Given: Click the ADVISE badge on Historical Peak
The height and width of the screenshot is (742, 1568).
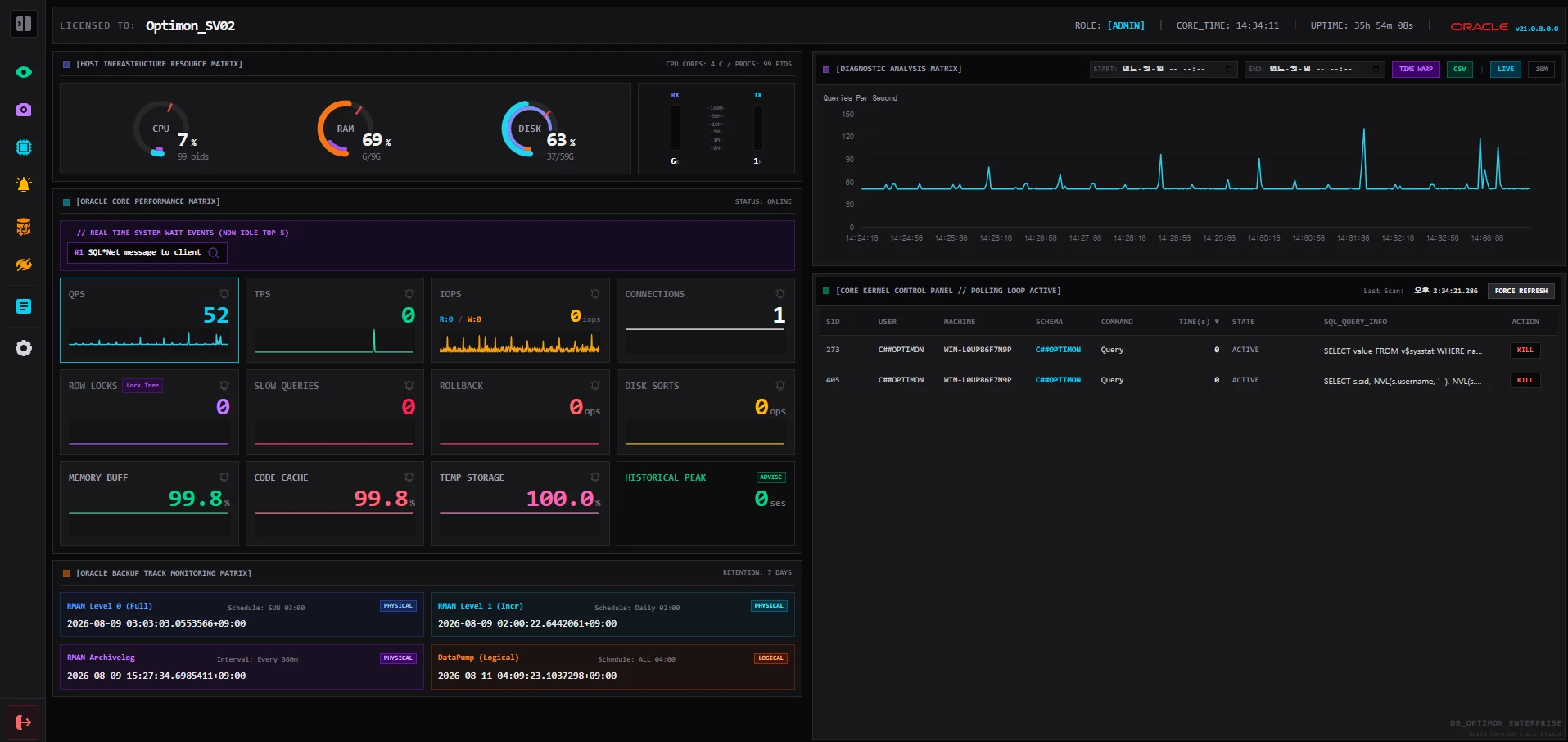Looking at the screenshot, I should [x=770, y=477].
